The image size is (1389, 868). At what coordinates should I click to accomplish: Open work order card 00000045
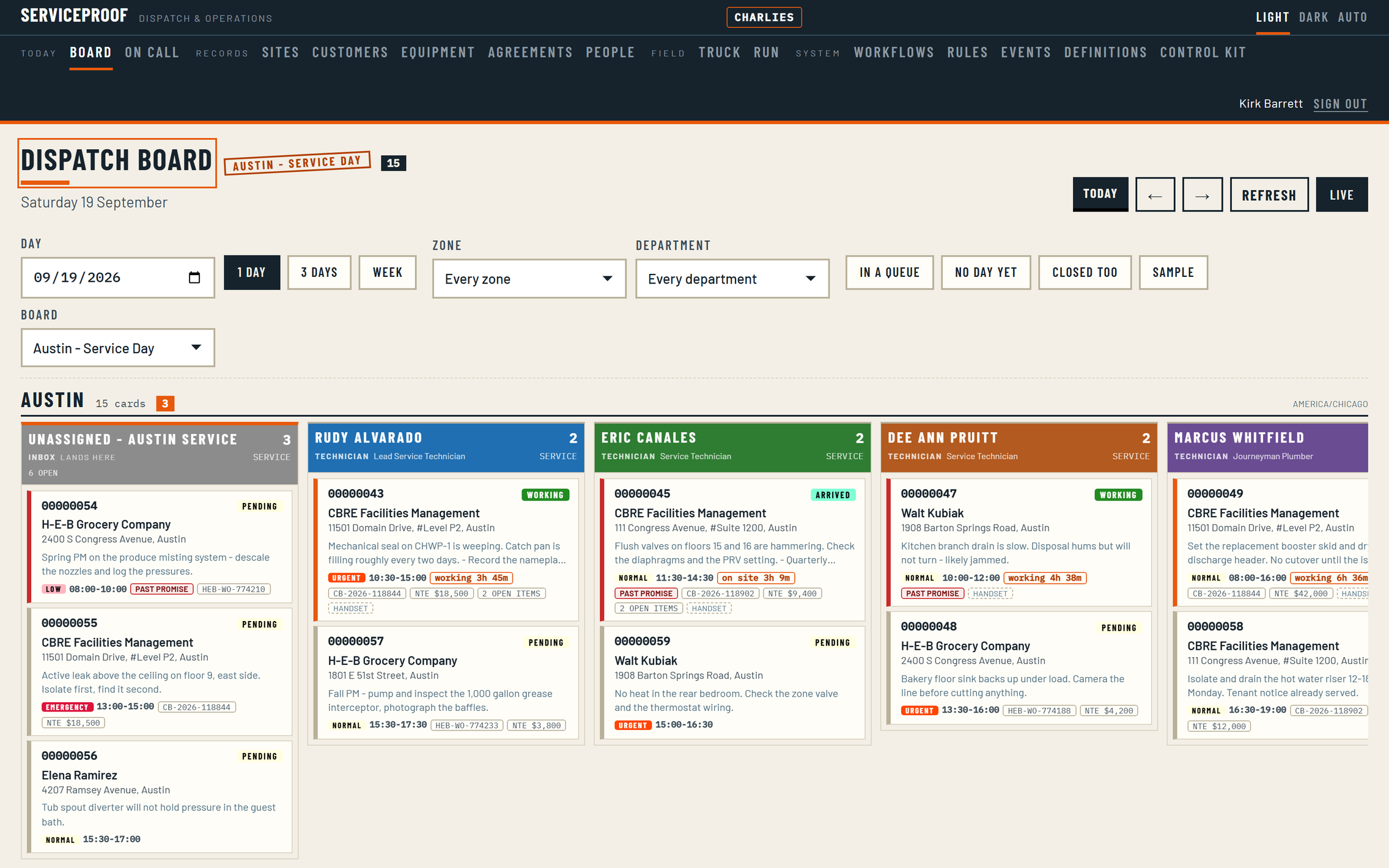(x=732, y=550)
